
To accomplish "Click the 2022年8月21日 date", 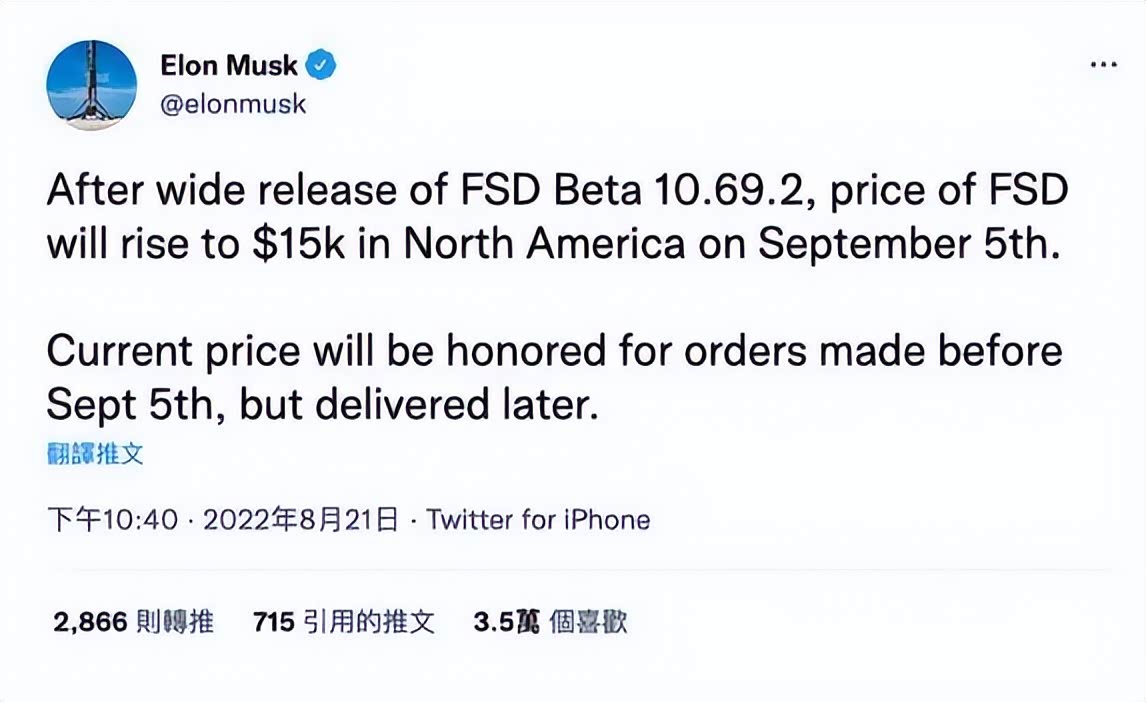I will coord(300,520).
